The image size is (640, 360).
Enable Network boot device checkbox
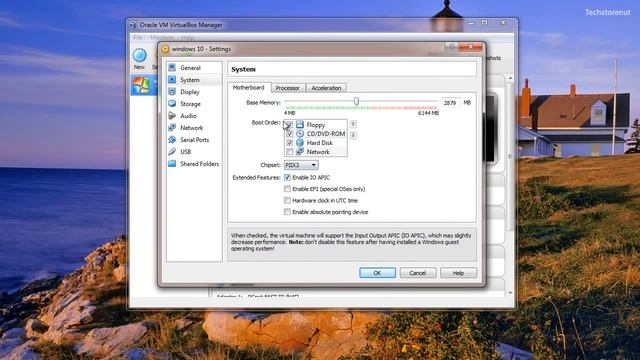click(289, 151)
